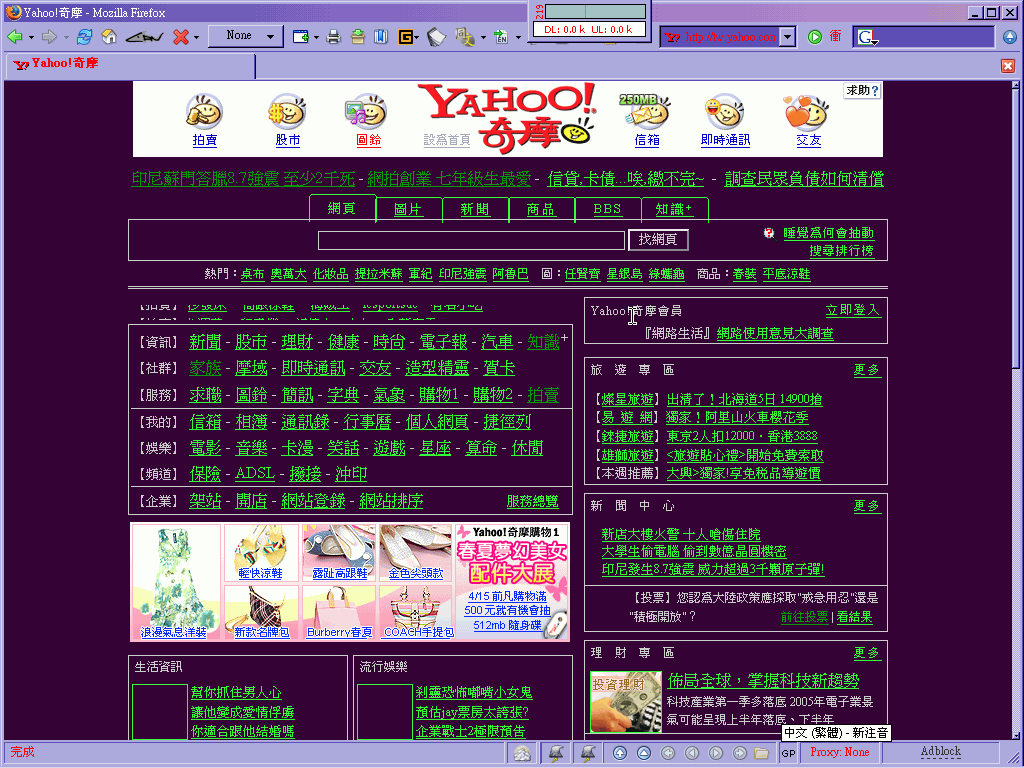Reload the page with the refresh icon
Viewport: 1024px width, 768px height.
84,37
